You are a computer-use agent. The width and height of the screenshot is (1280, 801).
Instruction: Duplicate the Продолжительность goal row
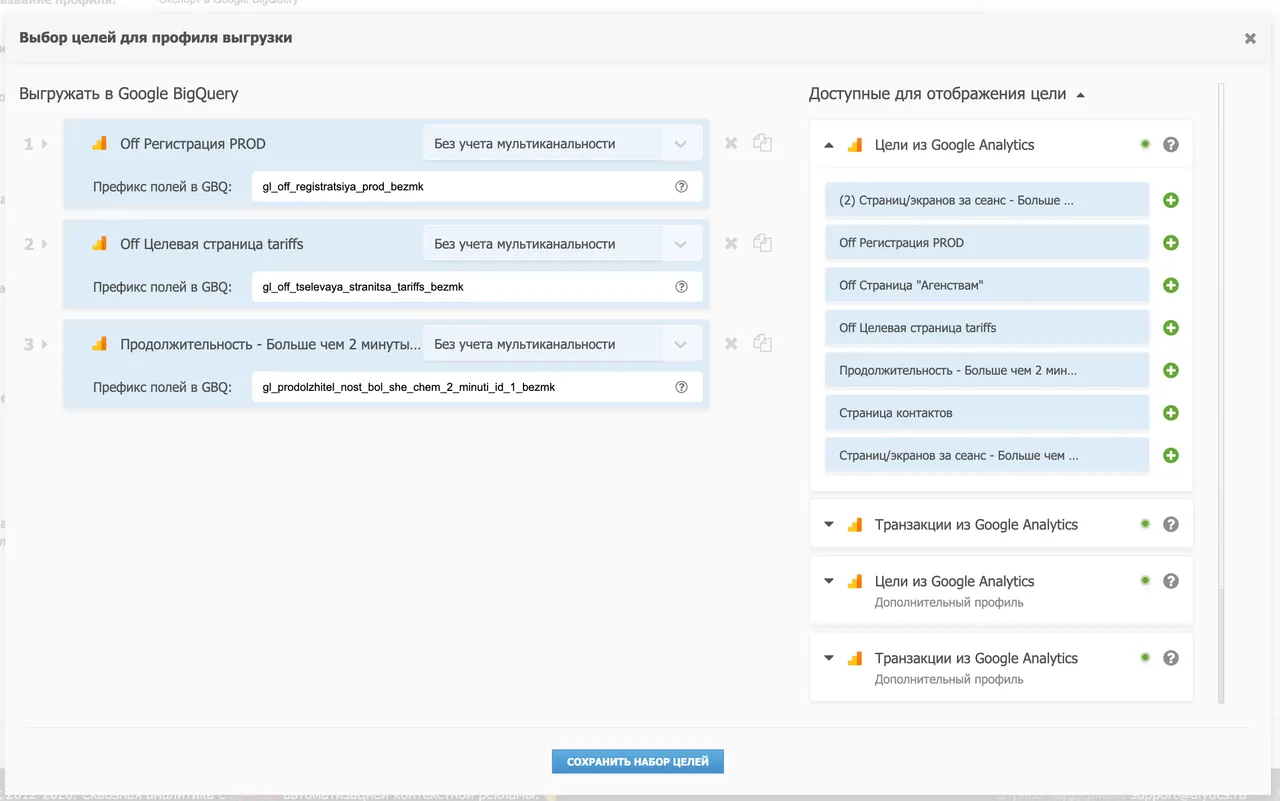point(762,343)
